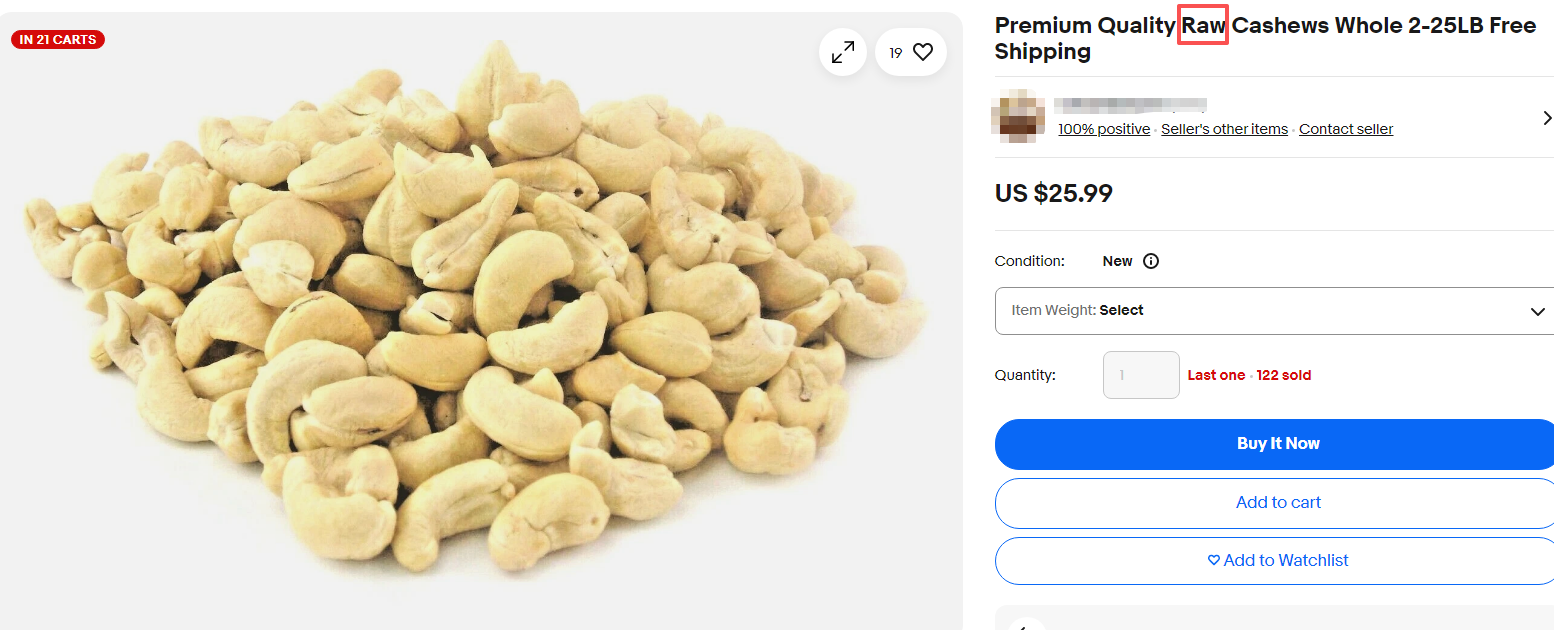The image size is (1554, 630).
Task: Click the red Last one text
Action: click(1216, 375)
